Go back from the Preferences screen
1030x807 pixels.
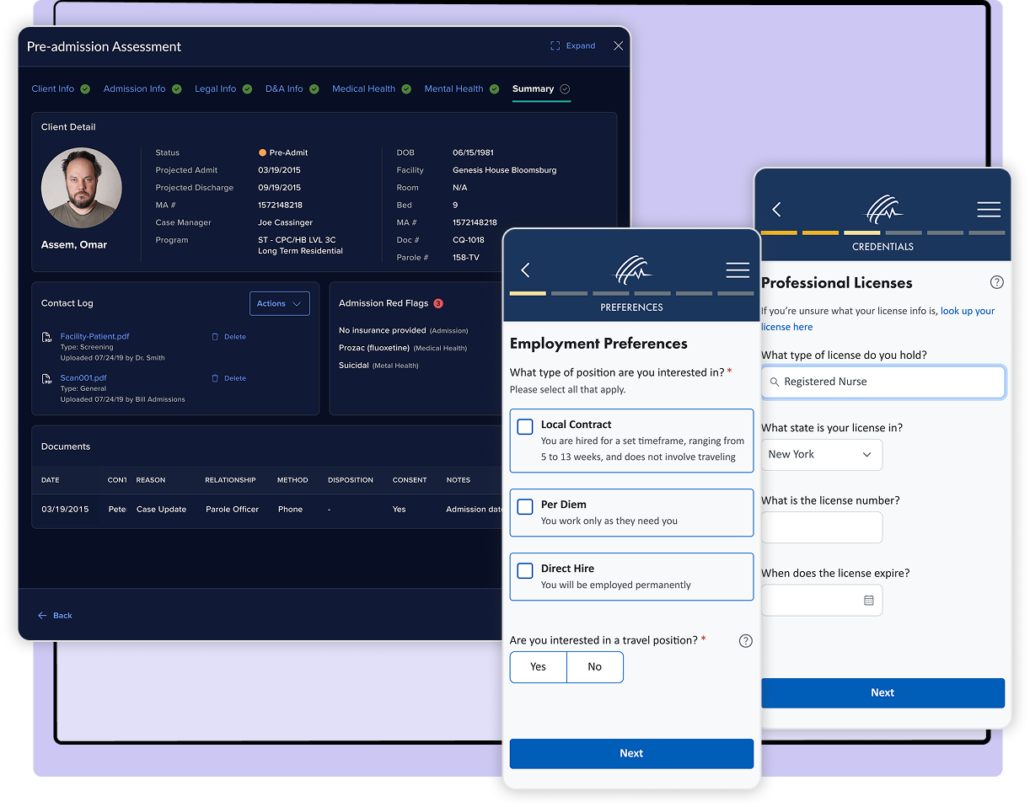(x=526, y=270)
